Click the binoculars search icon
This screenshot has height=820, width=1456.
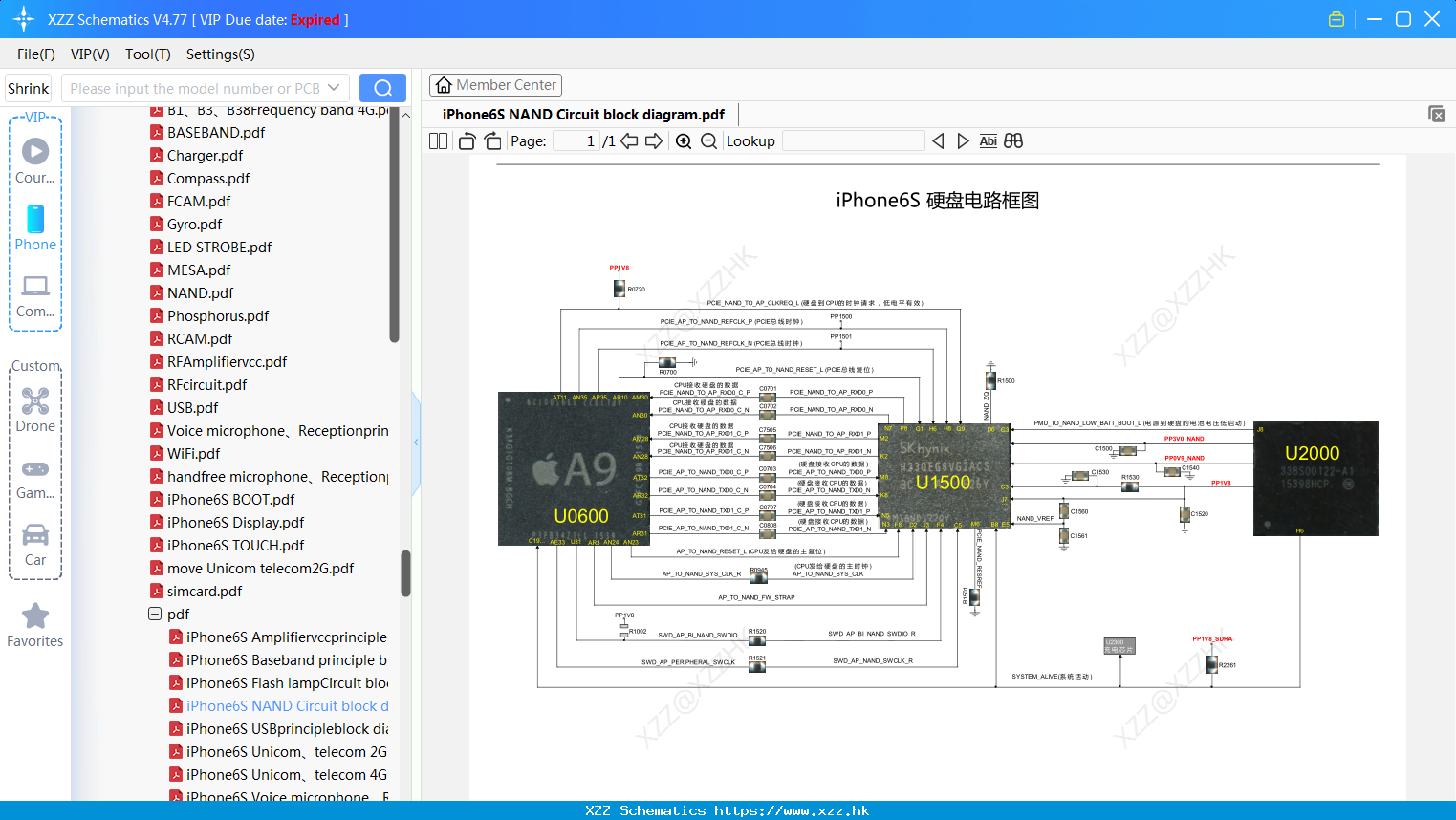[1013, 140]
